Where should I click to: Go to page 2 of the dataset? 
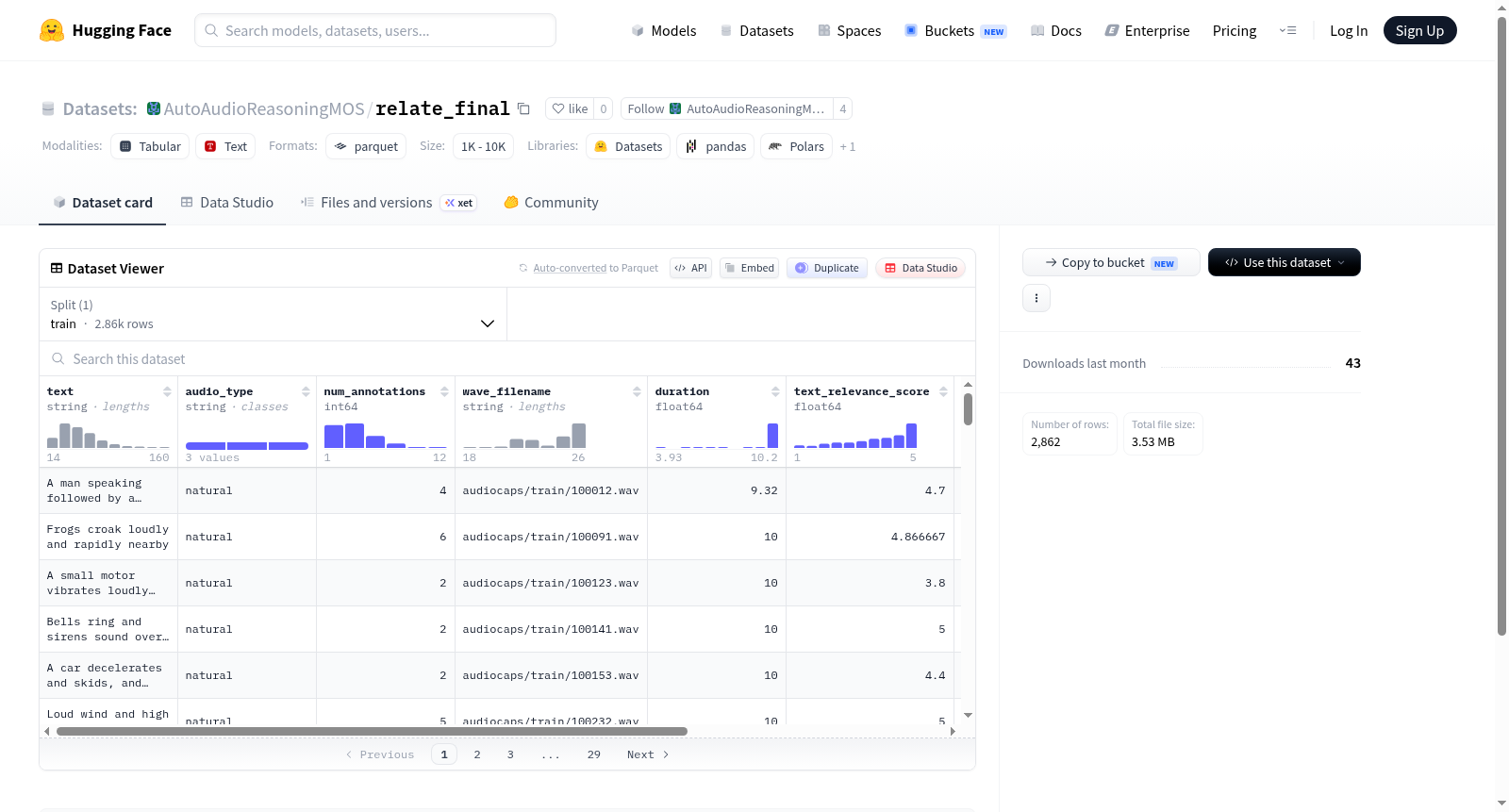(477, 754)
